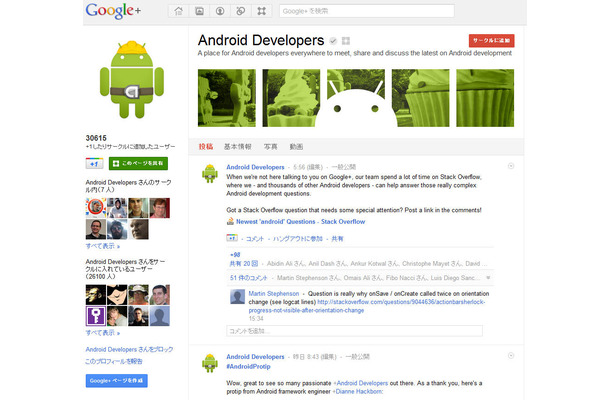Click Android Developers author name on first post

point(255,167)
